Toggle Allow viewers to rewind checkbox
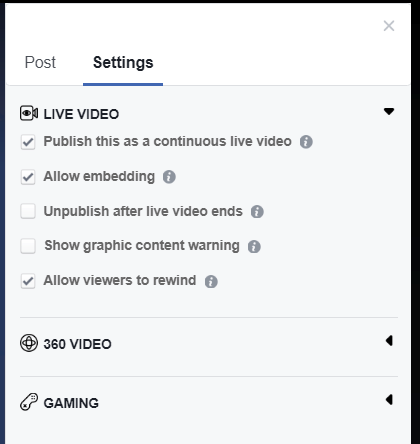 click(x=28, y=281)
